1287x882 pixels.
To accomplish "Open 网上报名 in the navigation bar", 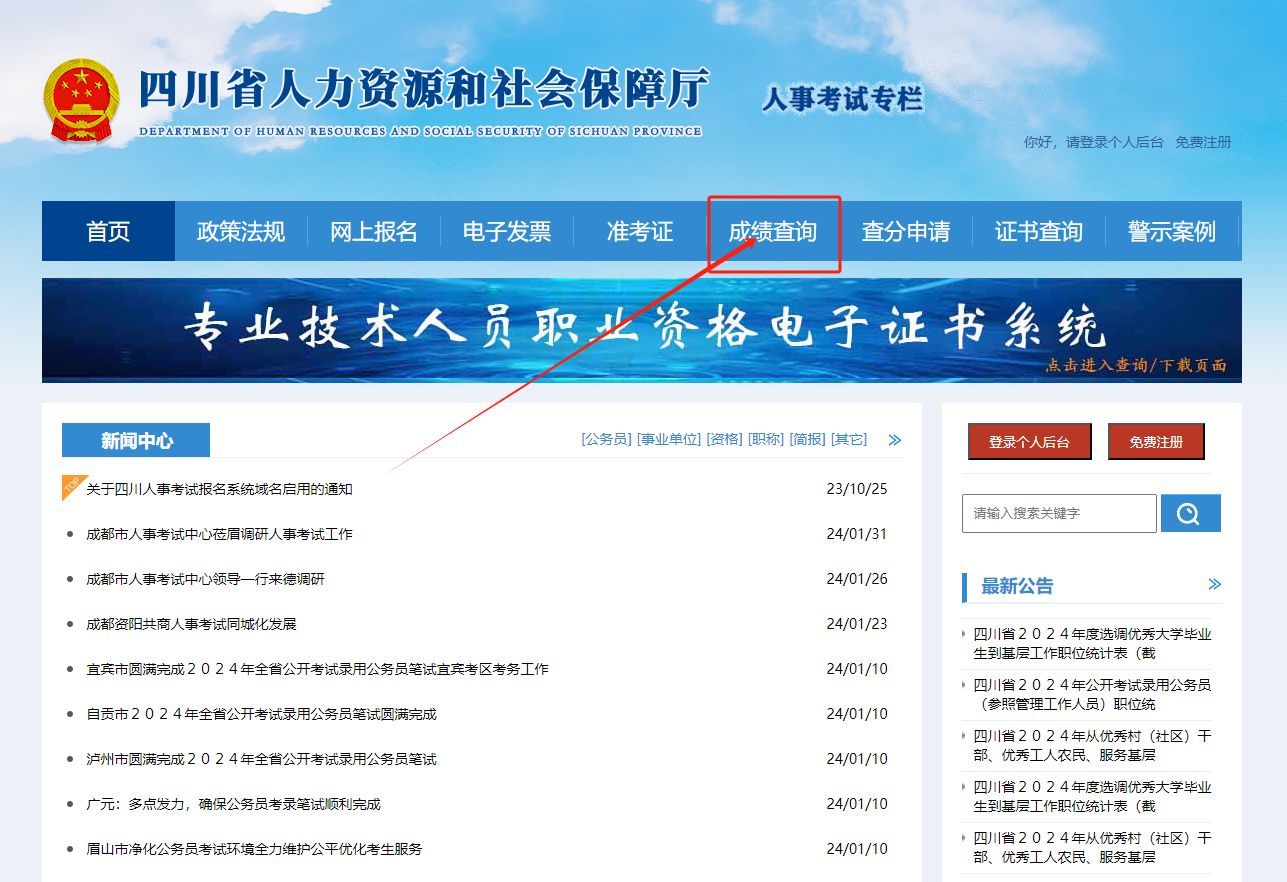I will pyautogui.click(x=374, y=232).
